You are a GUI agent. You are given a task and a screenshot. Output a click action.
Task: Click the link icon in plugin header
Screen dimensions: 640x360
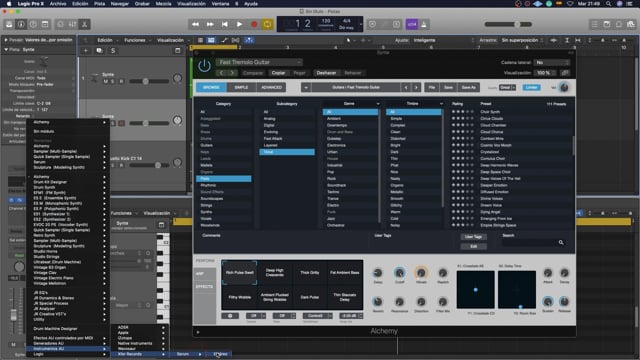tap(565, 73)
